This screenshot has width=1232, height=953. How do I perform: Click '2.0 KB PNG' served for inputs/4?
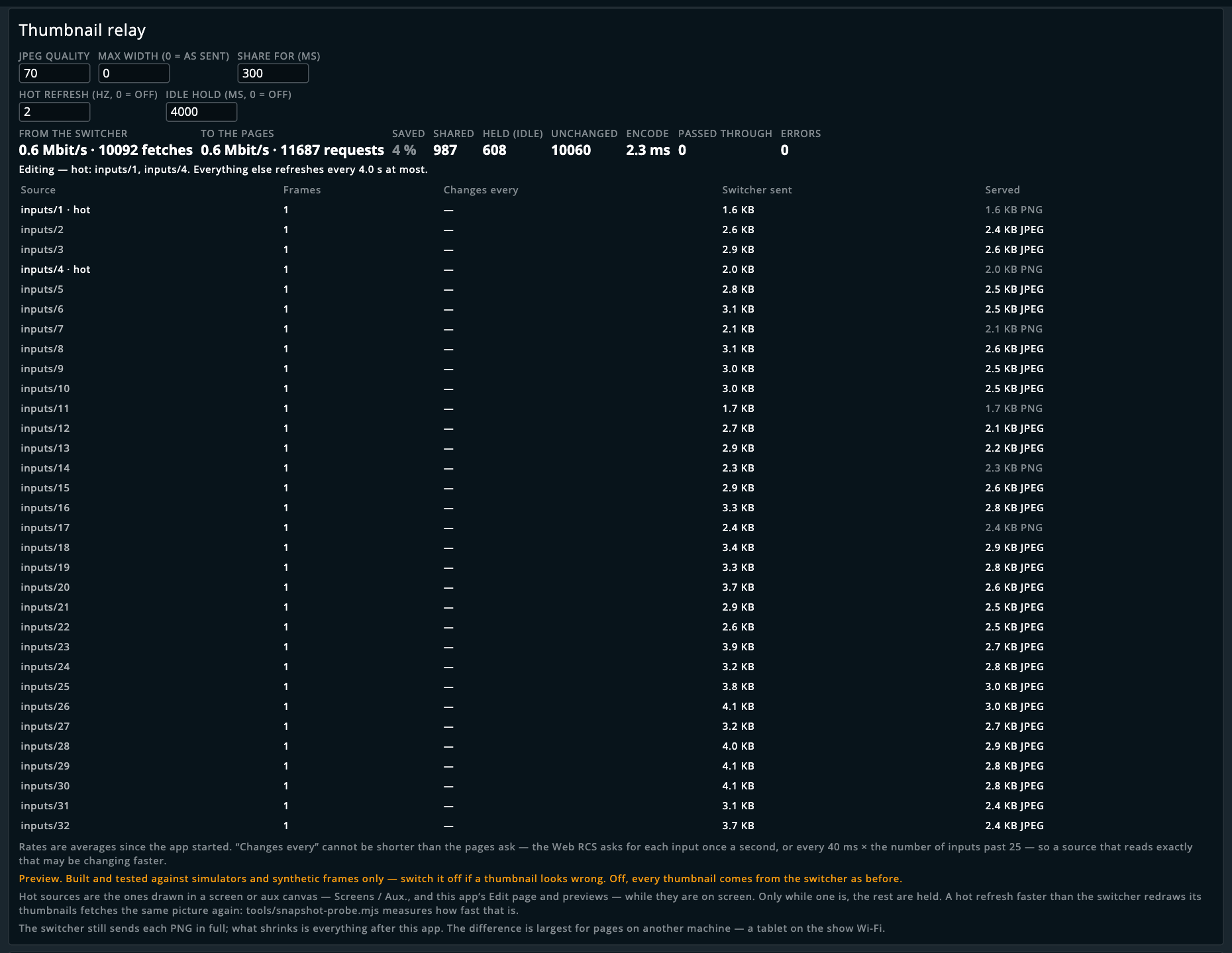[1013, 270]
